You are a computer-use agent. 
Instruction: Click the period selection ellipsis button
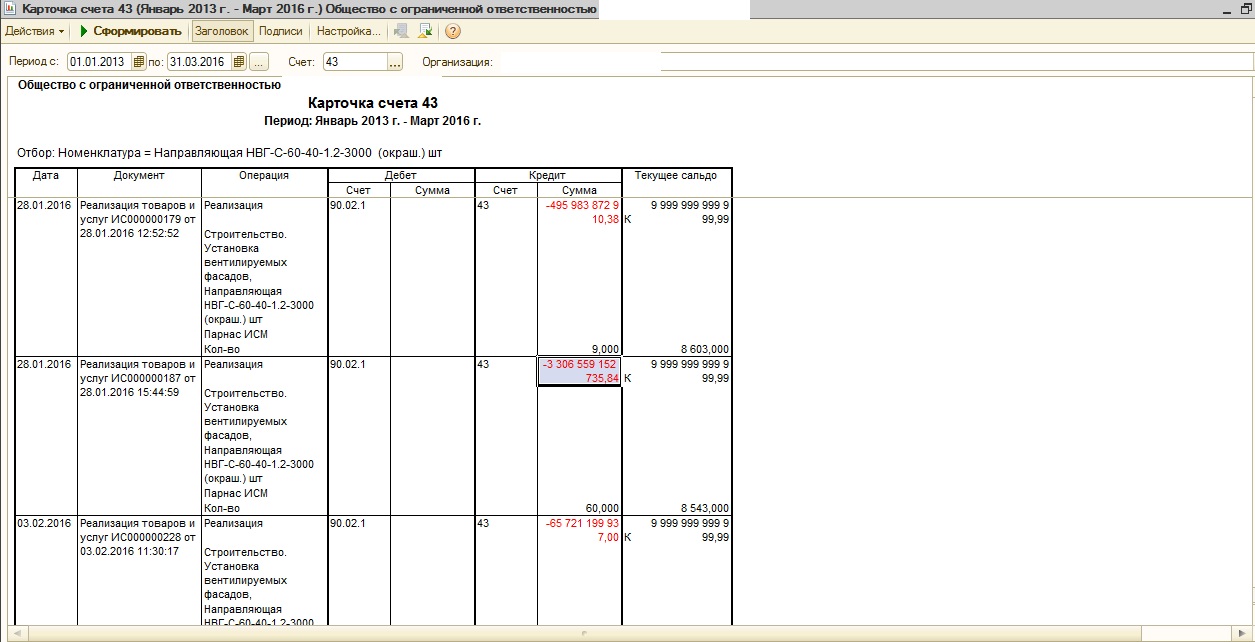(259, 62)
